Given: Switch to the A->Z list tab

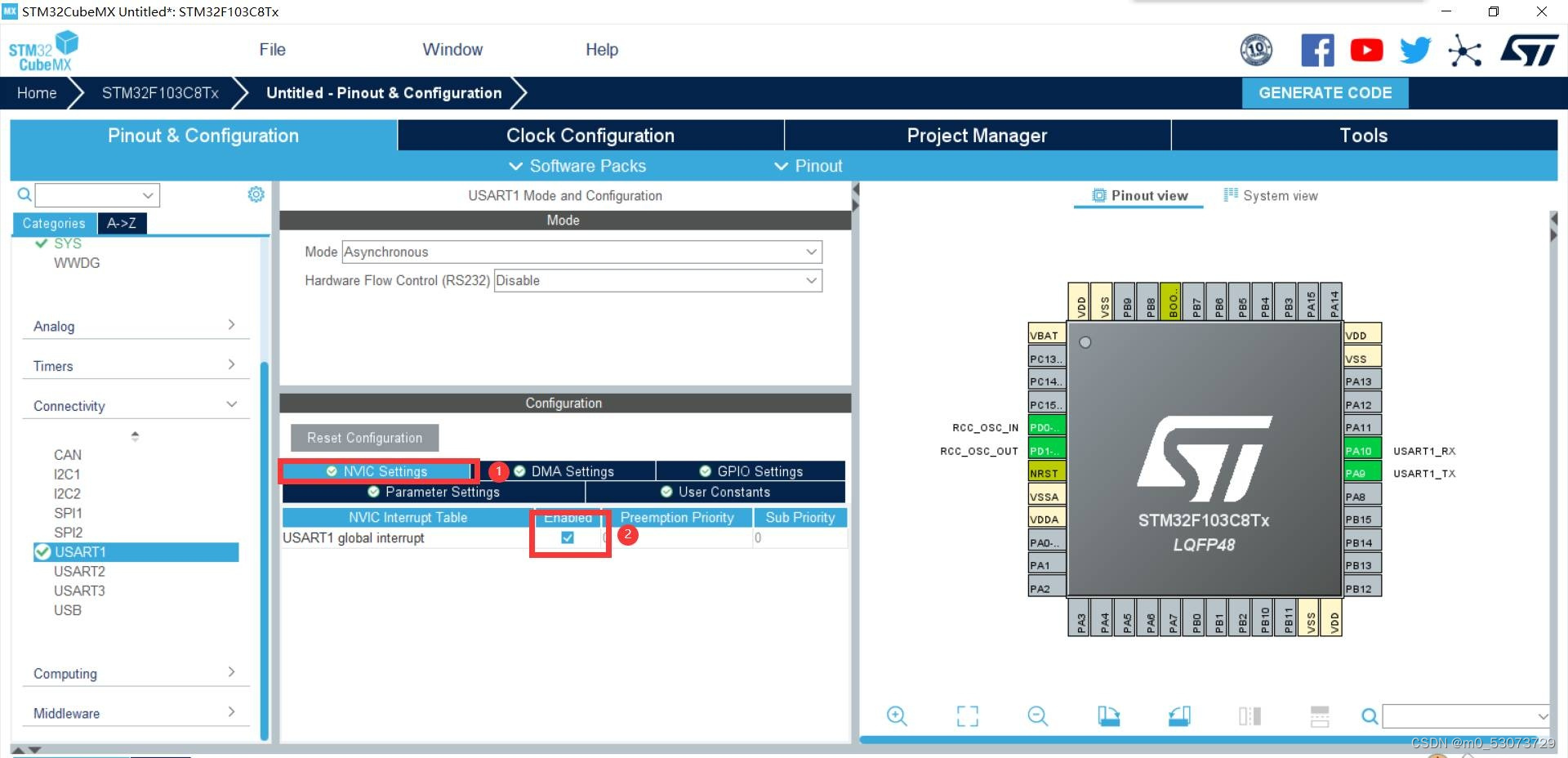Looking at the screenshot, I should click(122, 223).
